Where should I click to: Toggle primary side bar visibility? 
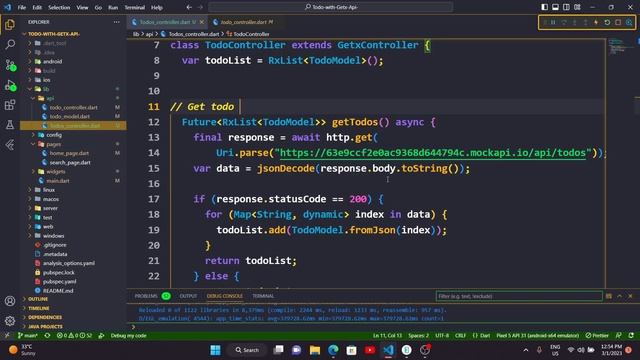544,7
